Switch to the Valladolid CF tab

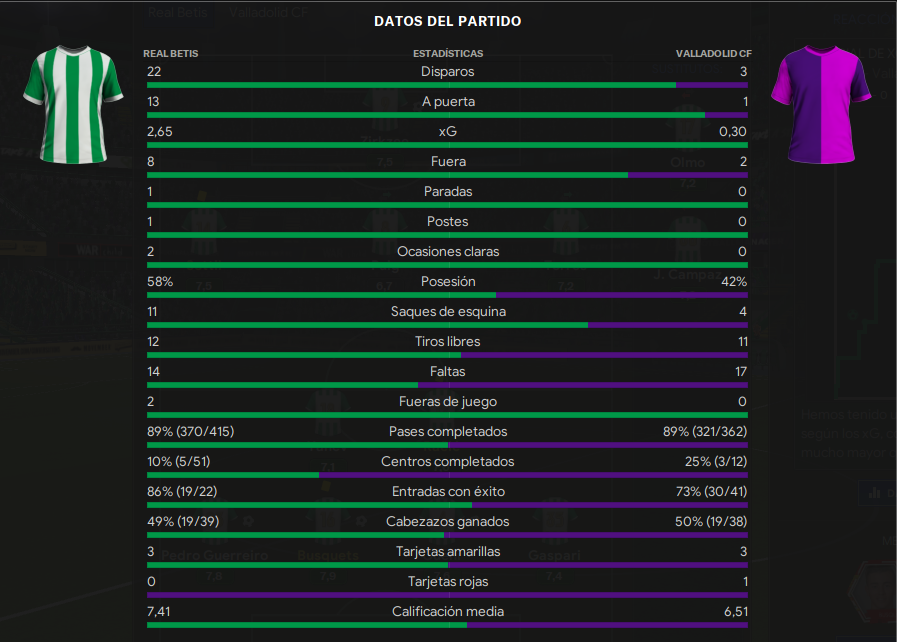tap(268, 12)
